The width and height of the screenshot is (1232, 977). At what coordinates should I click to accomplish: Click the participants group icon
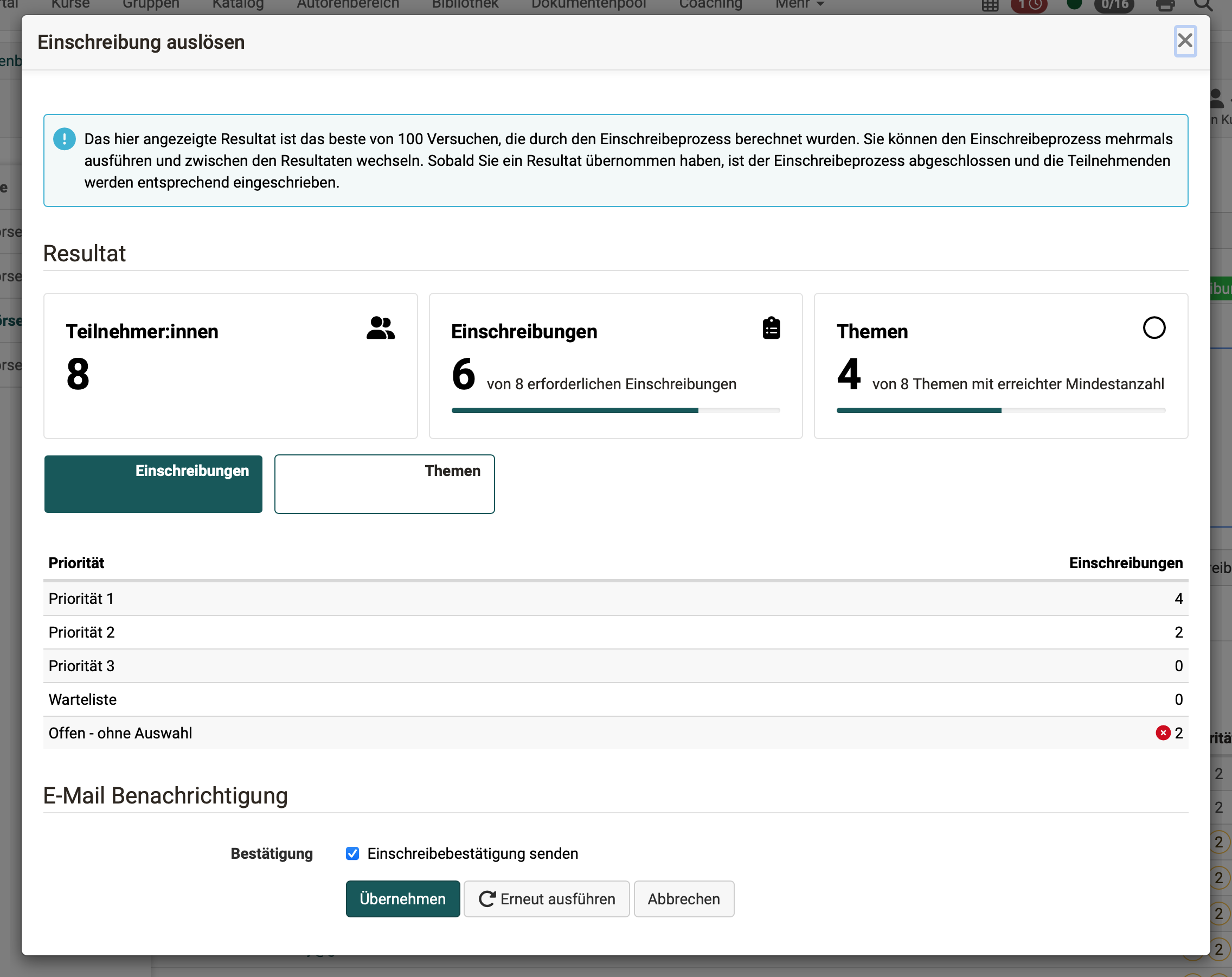click(380, 329)
